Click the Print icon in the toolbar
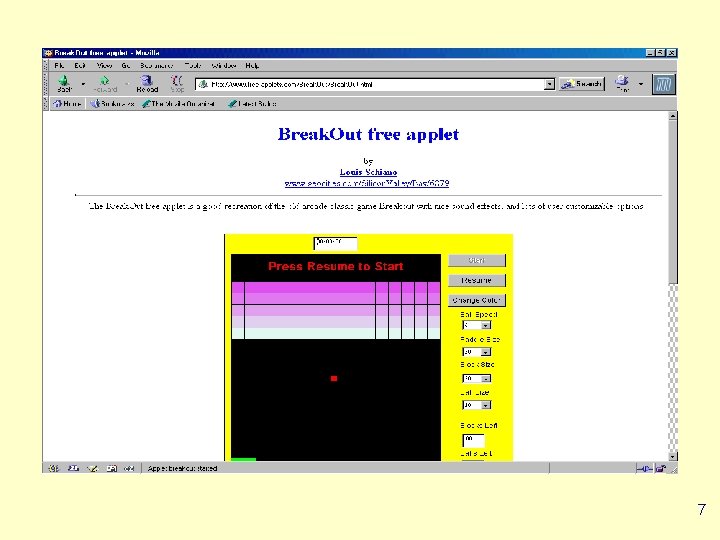This screenshot has width=720, height=540. tap(622, 81)
